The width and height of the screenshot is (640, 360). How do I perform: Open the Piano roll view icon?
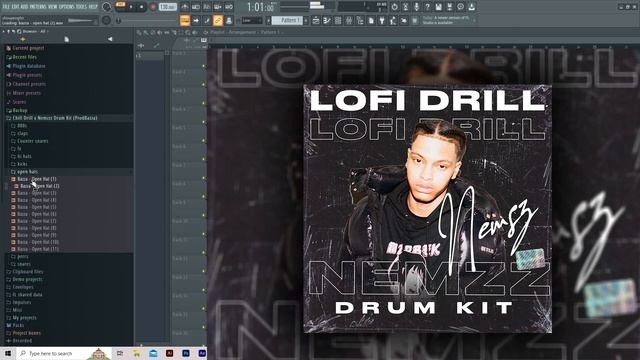[327, 20]
